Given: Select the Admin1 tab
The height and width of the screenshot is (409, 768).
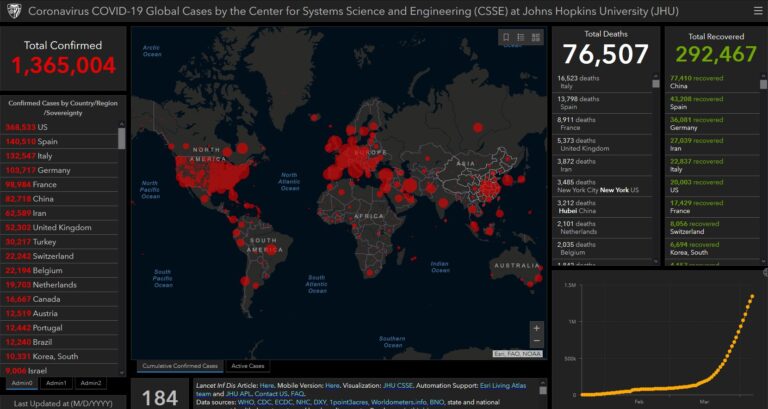Looking at the screenshot, I should pos(56,383).
